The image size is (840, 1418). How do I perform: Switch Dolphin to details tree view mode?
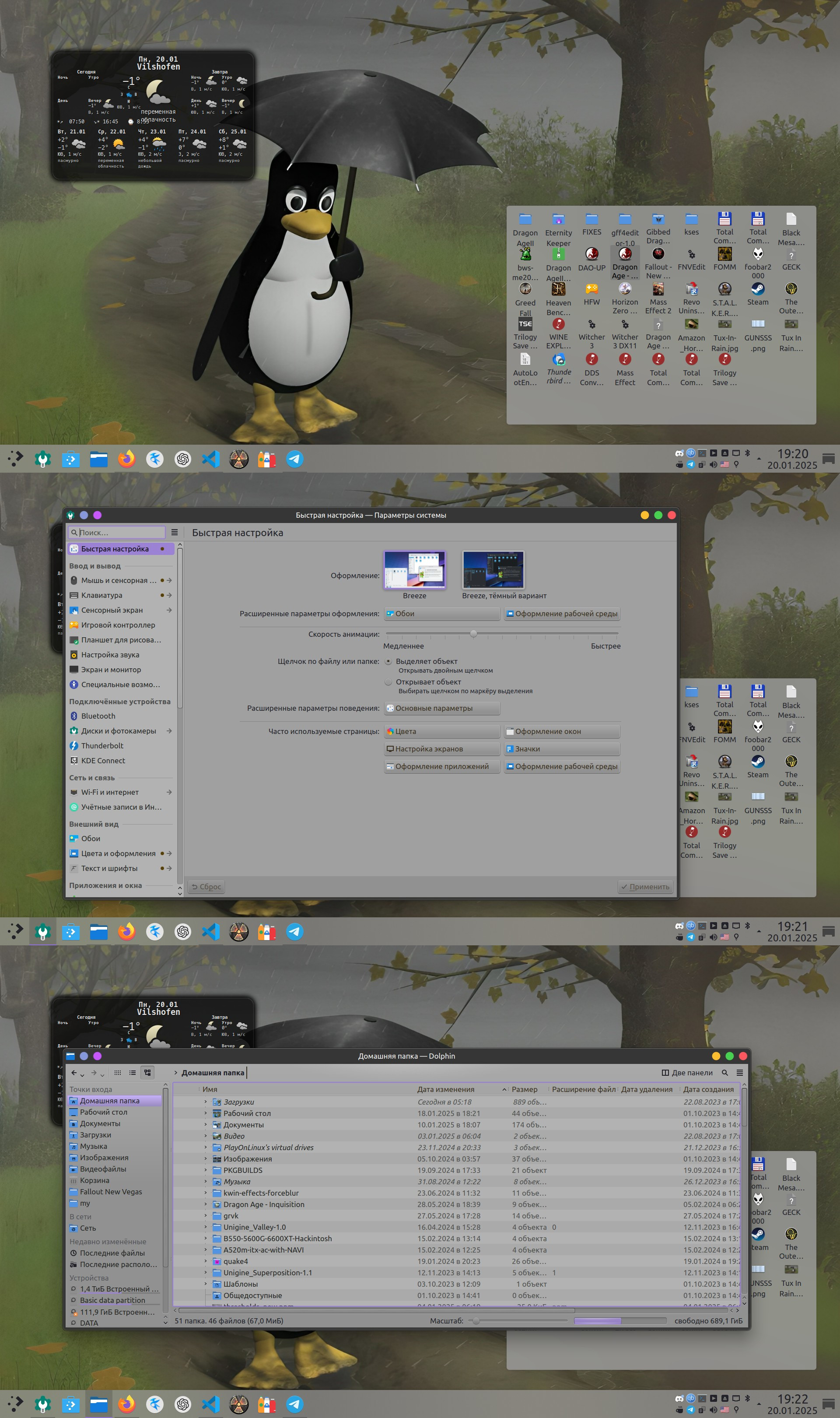[x=147, y=1072]
